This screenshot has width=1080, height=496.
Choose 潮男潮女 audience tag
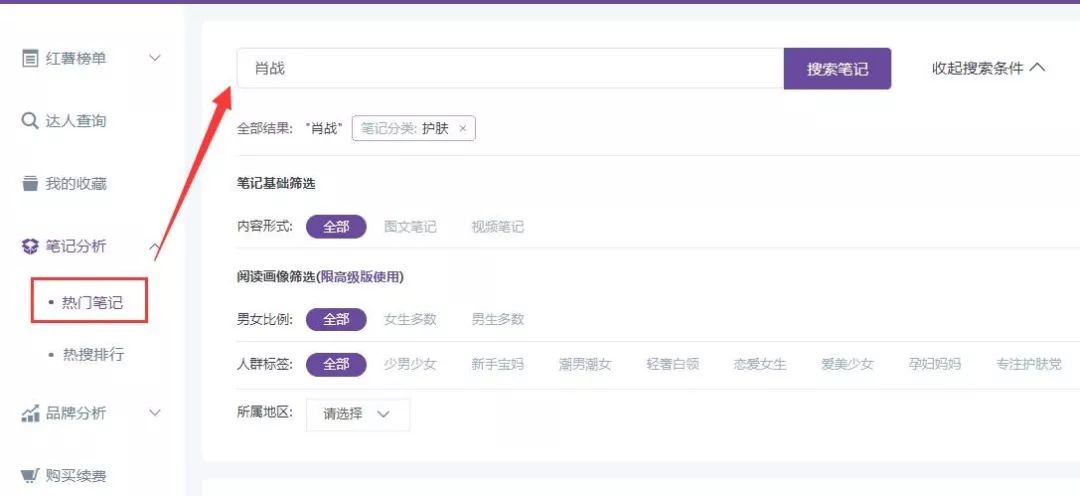[x=585, y=364]
